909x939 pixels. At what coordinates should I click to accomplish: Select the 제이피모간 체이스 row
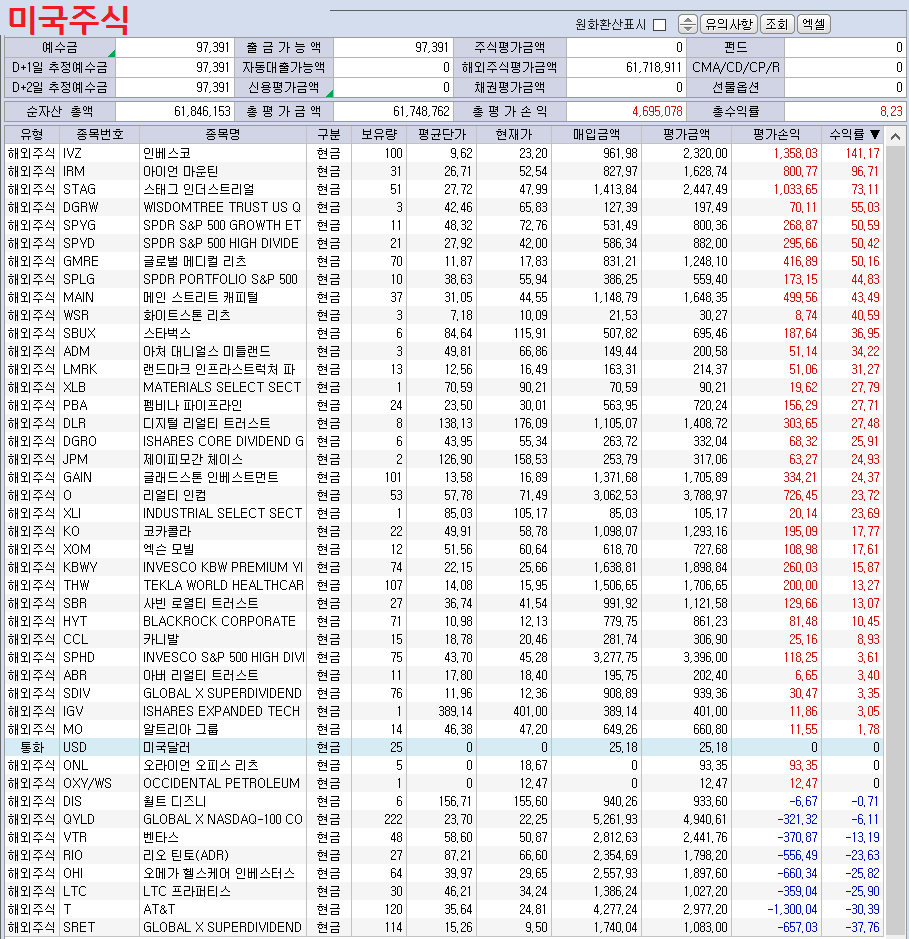pyautogui.click(x=444, y=459)
